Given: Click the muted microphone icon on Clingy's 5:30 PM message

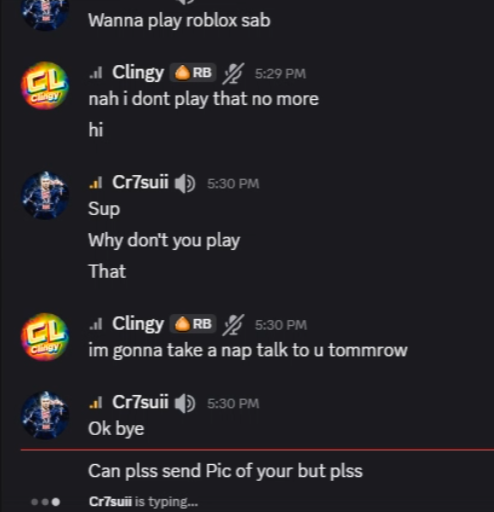Looking at the screenshot, I should coord(233,325).
